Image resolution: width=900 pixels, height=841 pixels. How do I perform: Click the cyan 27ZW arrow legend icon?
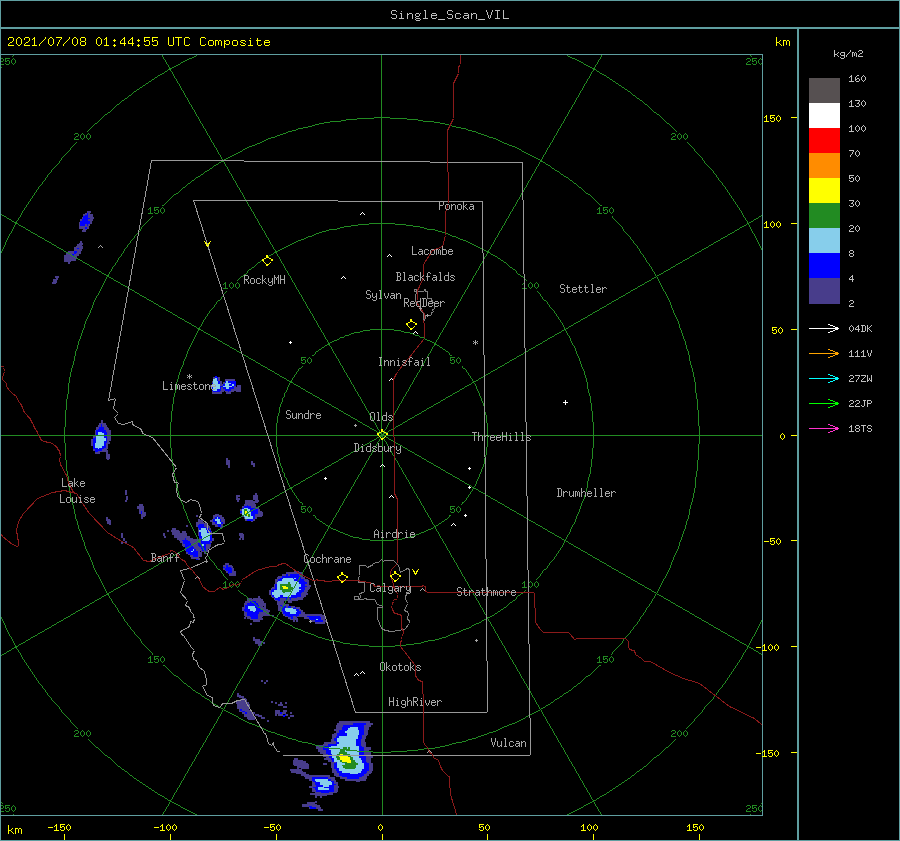(x=824, y=378)
